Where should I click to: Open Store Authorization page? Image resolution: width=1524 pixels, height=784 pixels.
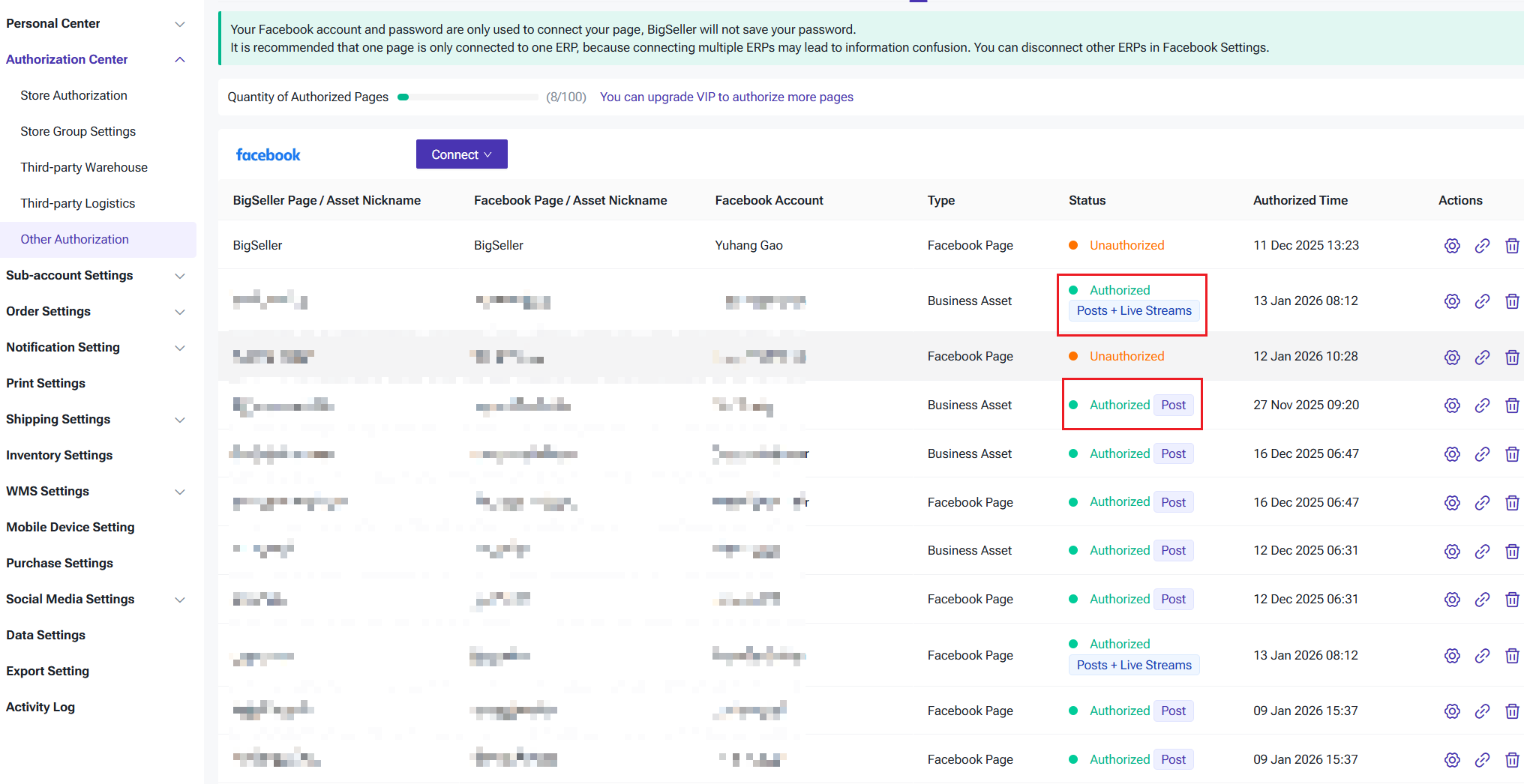pos(73,95)
